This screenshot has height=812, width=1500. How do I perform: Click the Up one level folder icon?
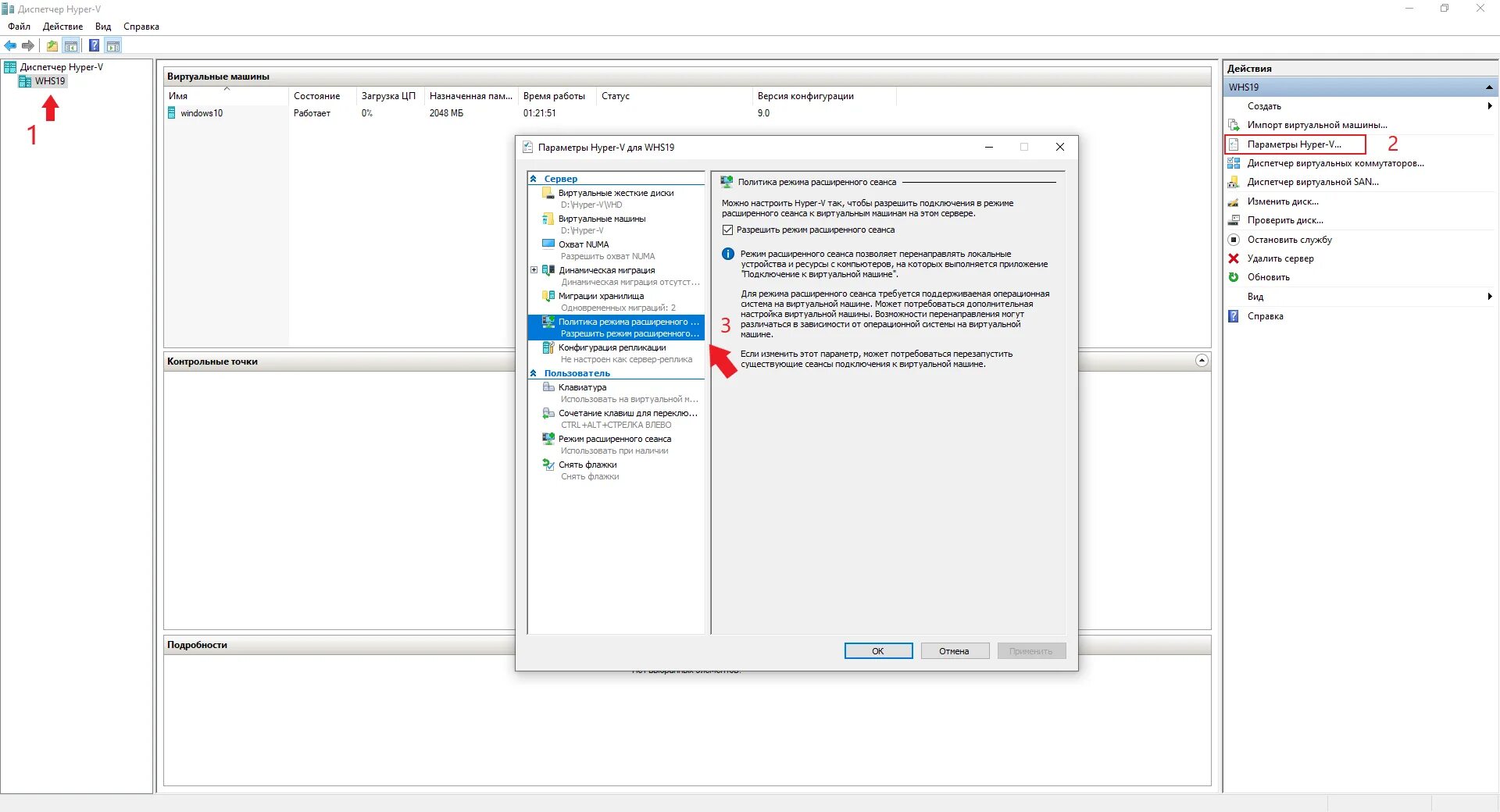point(52,45)
